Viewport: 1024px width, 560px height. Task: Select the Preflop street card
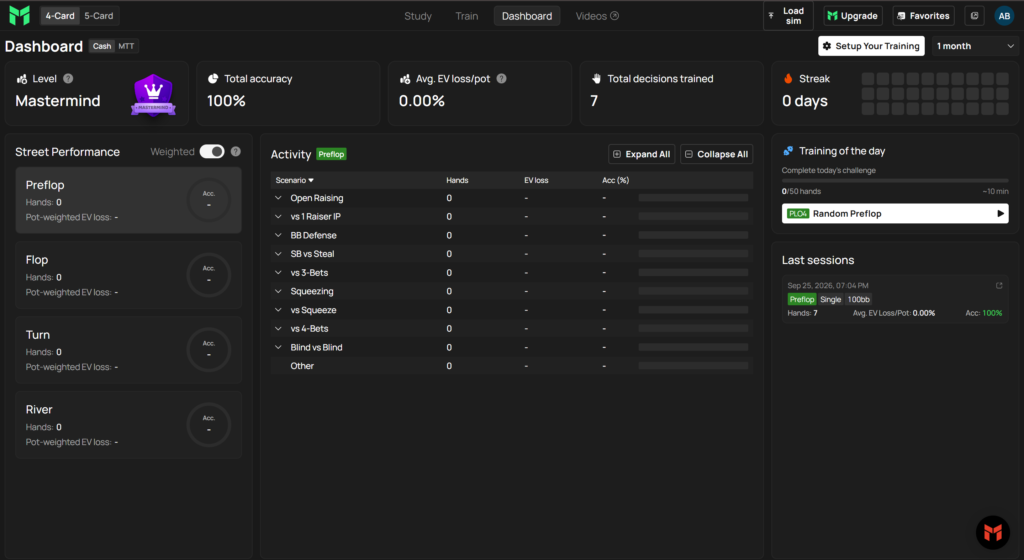click(129, 200)
